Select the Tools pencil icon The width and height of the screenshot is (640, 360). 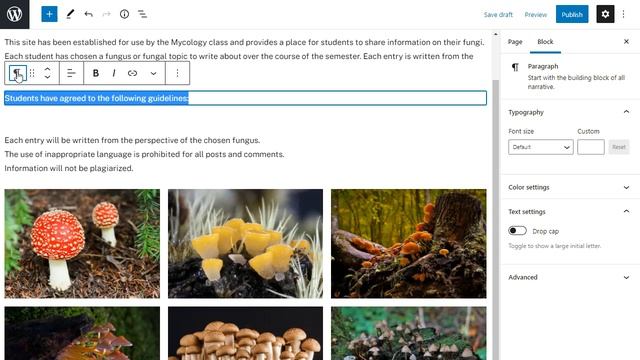click(x=70, y=14)
